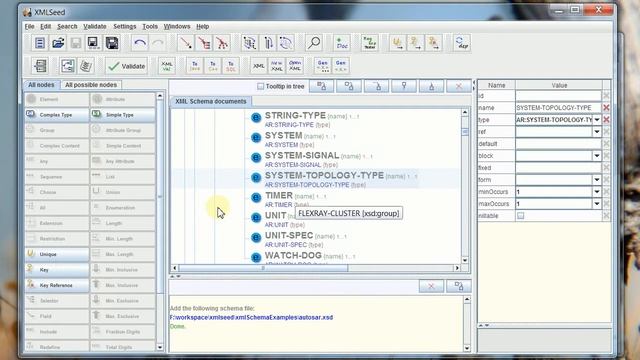This screenshot has width=640, height=360.
Task: Click the XML Val toolbar icon
Action: point(167,66)
